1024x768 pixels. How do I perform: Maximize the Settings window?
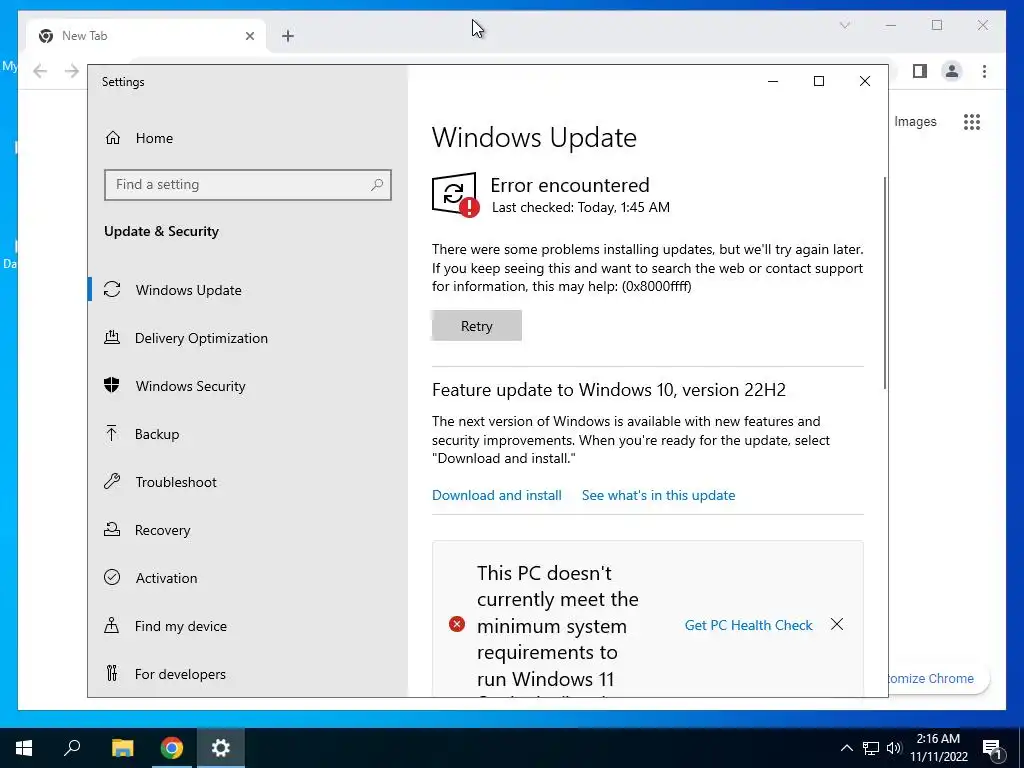pyautogui.click(x=818, y=81)
